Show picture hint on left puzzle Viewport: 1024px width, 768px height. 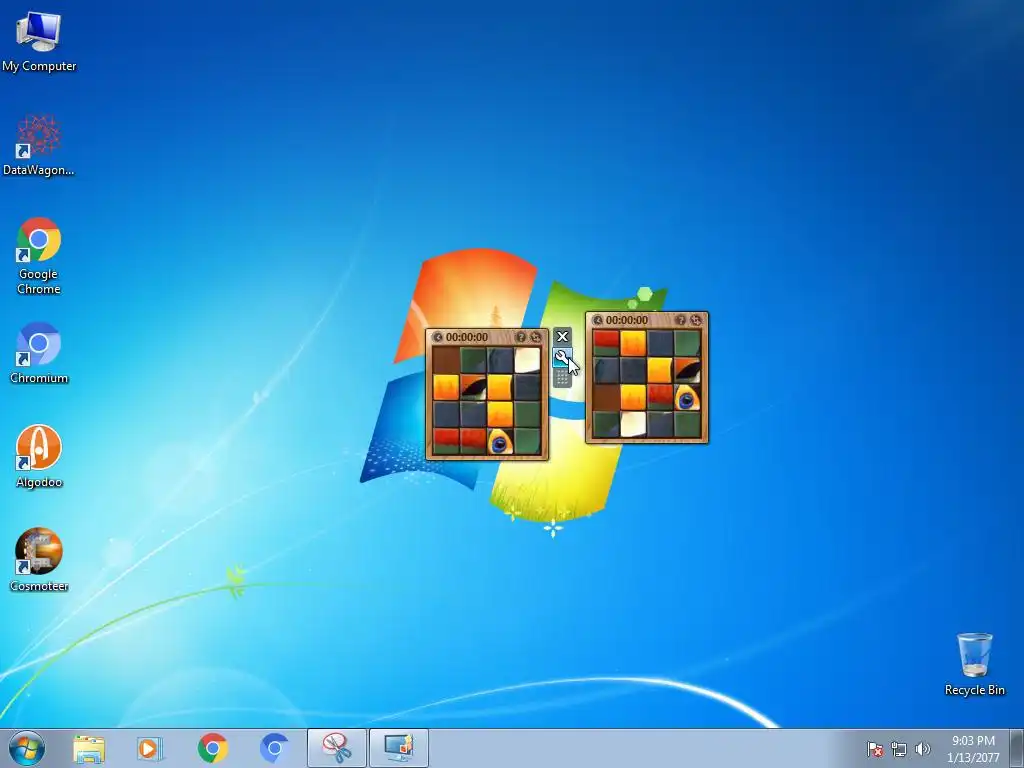(x=520, y=337)
